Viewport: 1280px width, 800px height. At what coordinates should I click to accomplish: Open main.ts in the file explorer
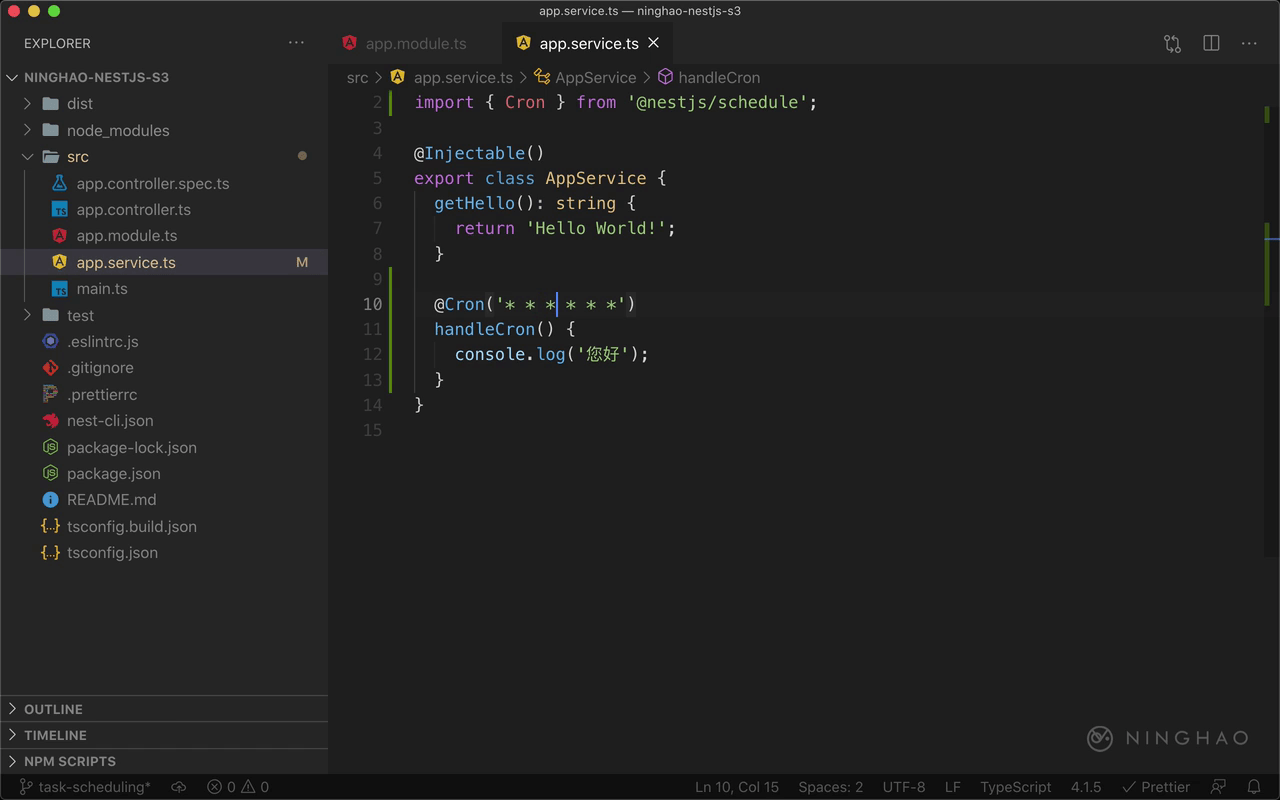click(x=102, y=289)
